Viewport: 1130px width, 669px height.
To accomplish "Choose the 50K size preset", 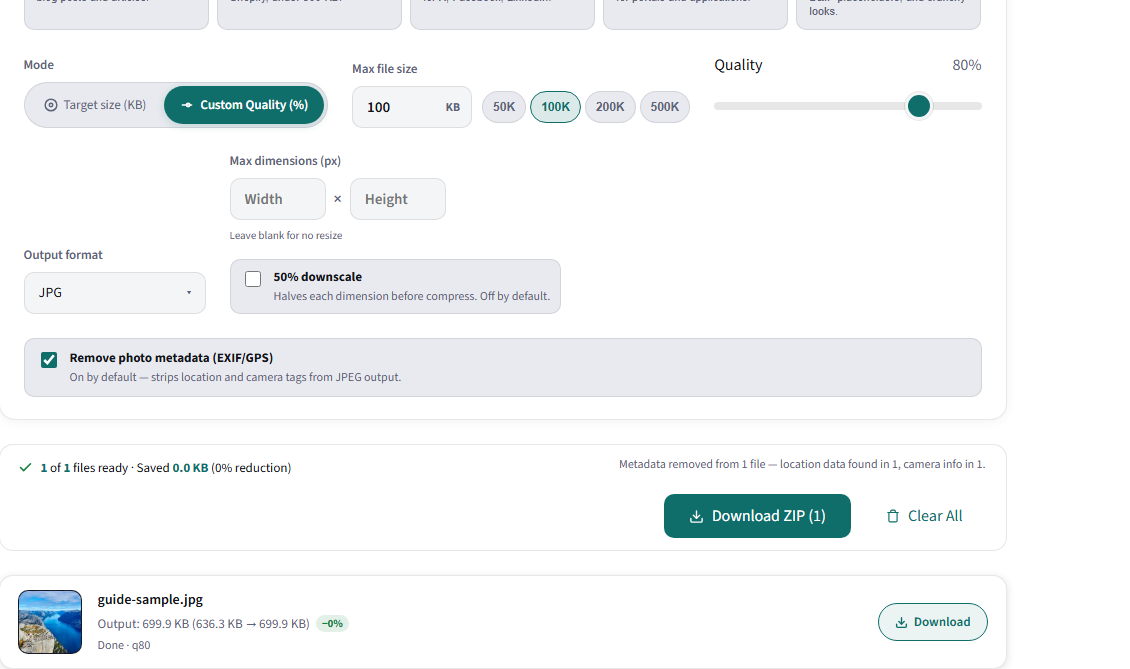I will (x=504, y=107).
